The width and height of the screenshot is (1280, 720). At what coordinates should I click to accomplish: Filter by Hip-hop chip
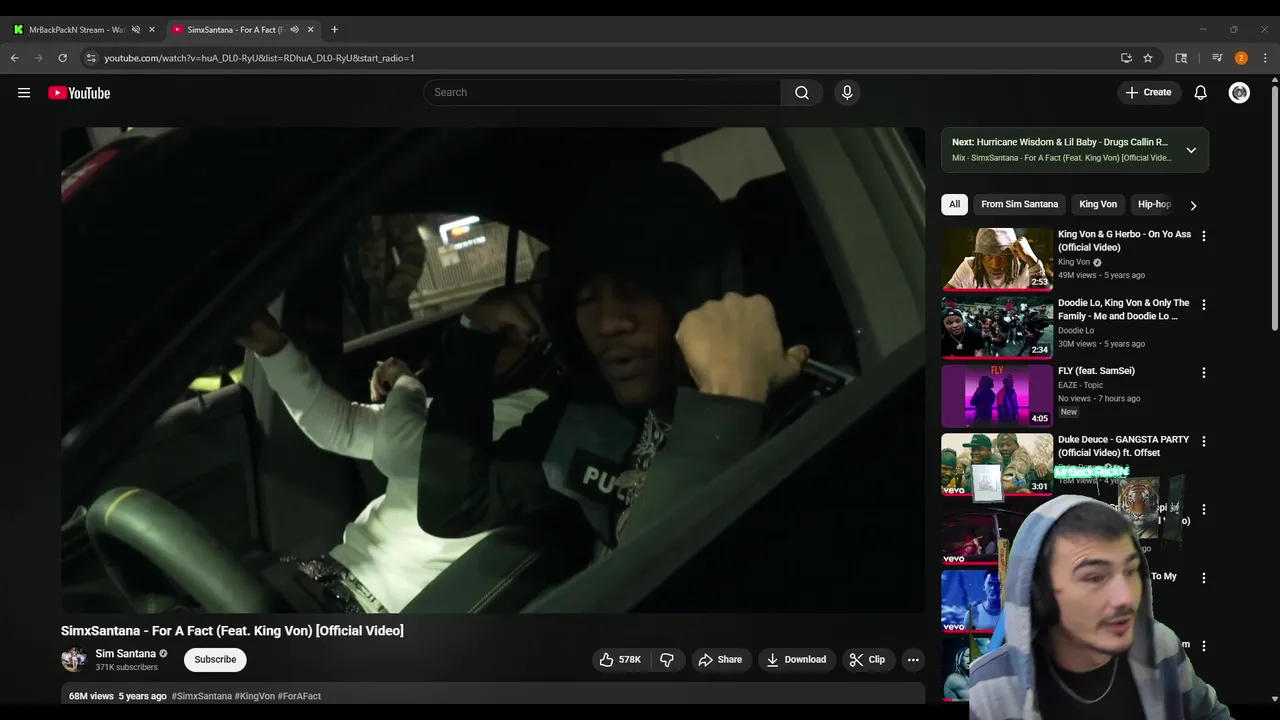tap(1154, 204)
